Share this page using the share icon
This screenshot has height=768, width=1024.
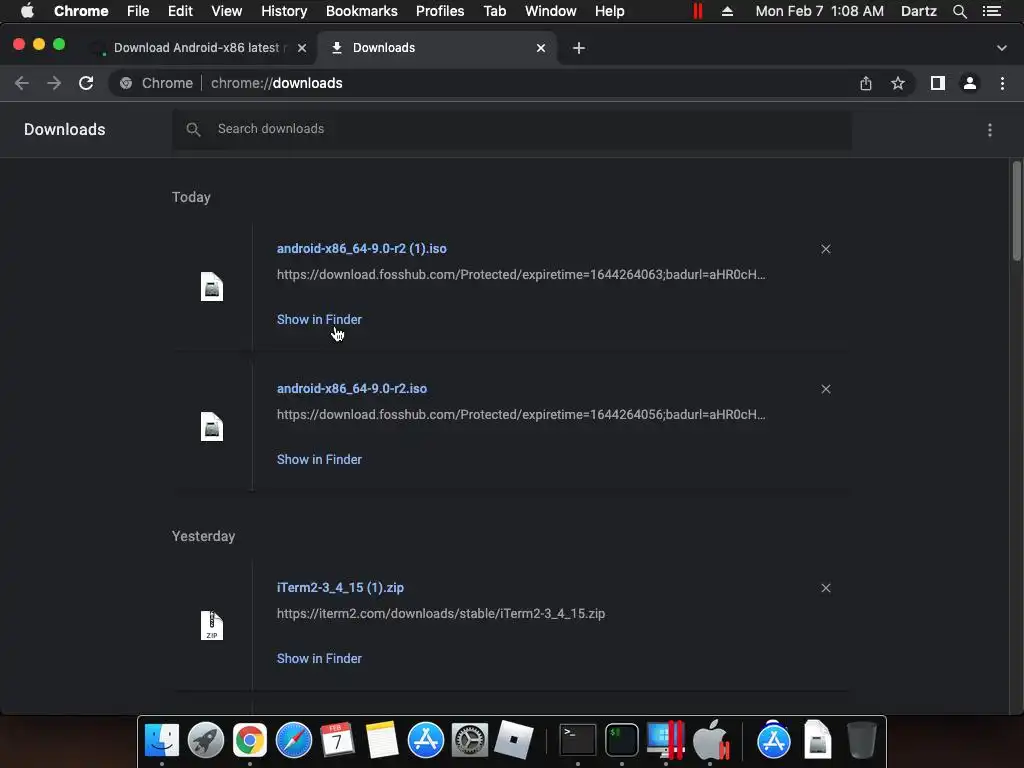tap(866, 83)
